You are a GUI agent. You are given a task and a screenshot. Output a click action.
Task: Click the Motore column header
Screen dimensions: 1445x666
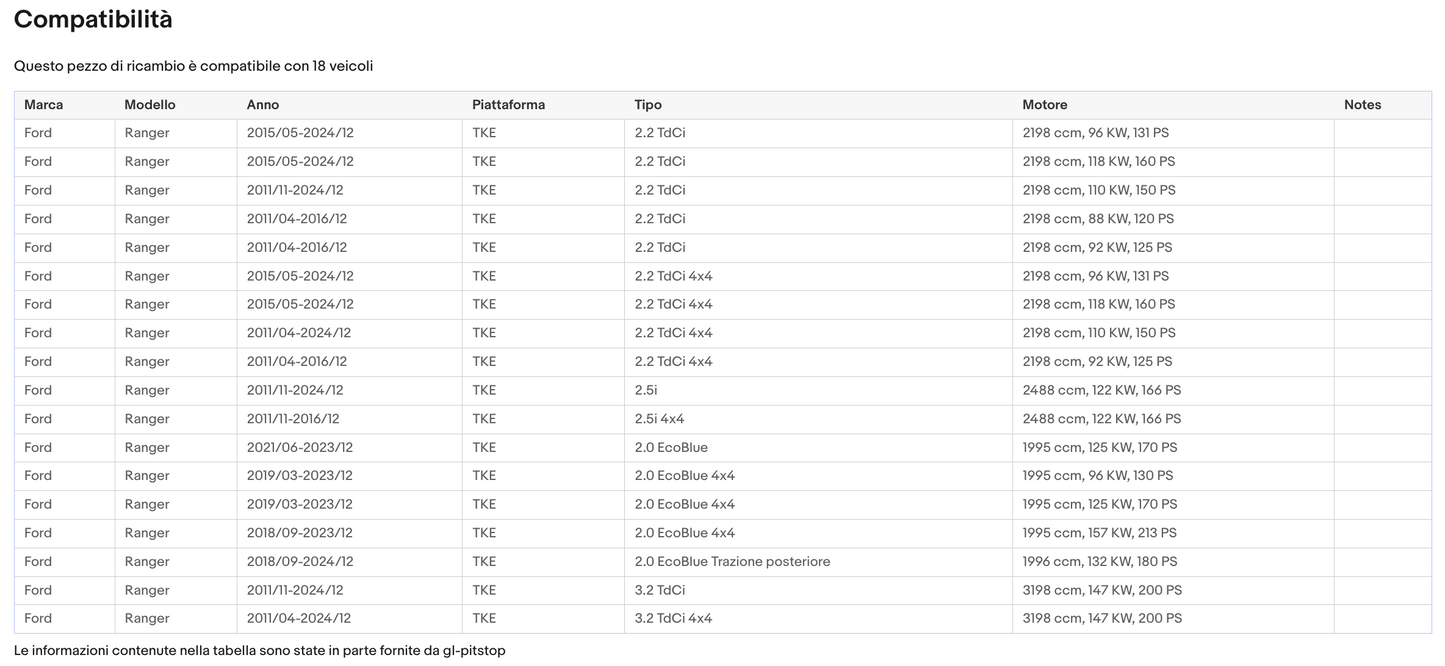coord(1045,105)
